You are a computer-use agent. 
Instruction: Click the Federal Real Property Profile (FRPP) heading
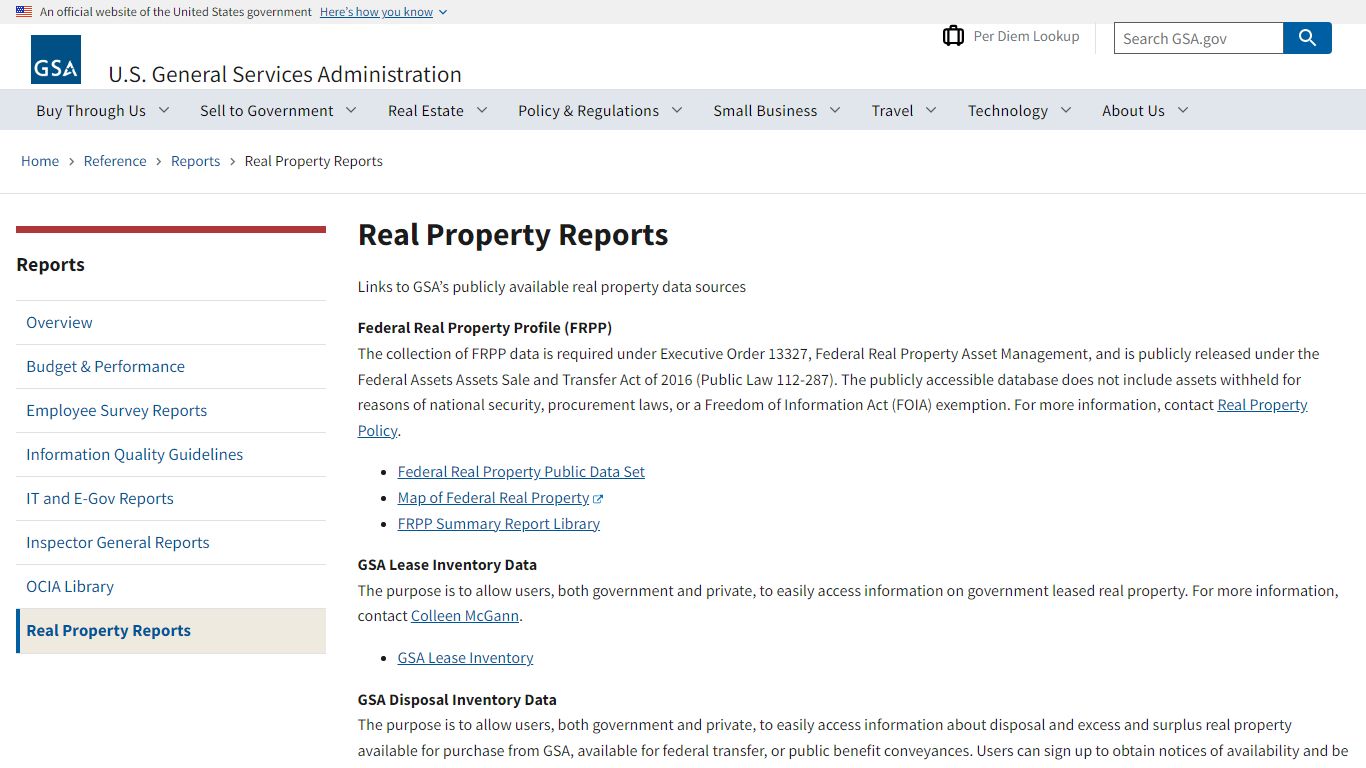coord(485,328)
